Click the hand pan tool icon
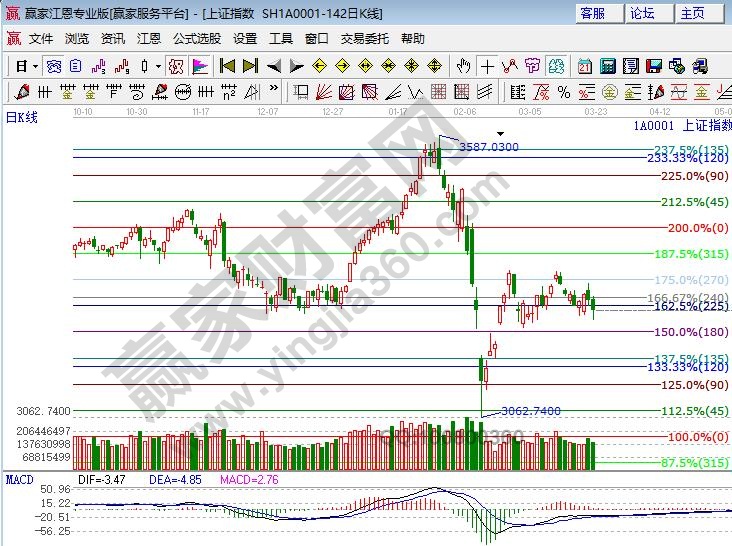The image size is (732, 546). click(463, 66)
